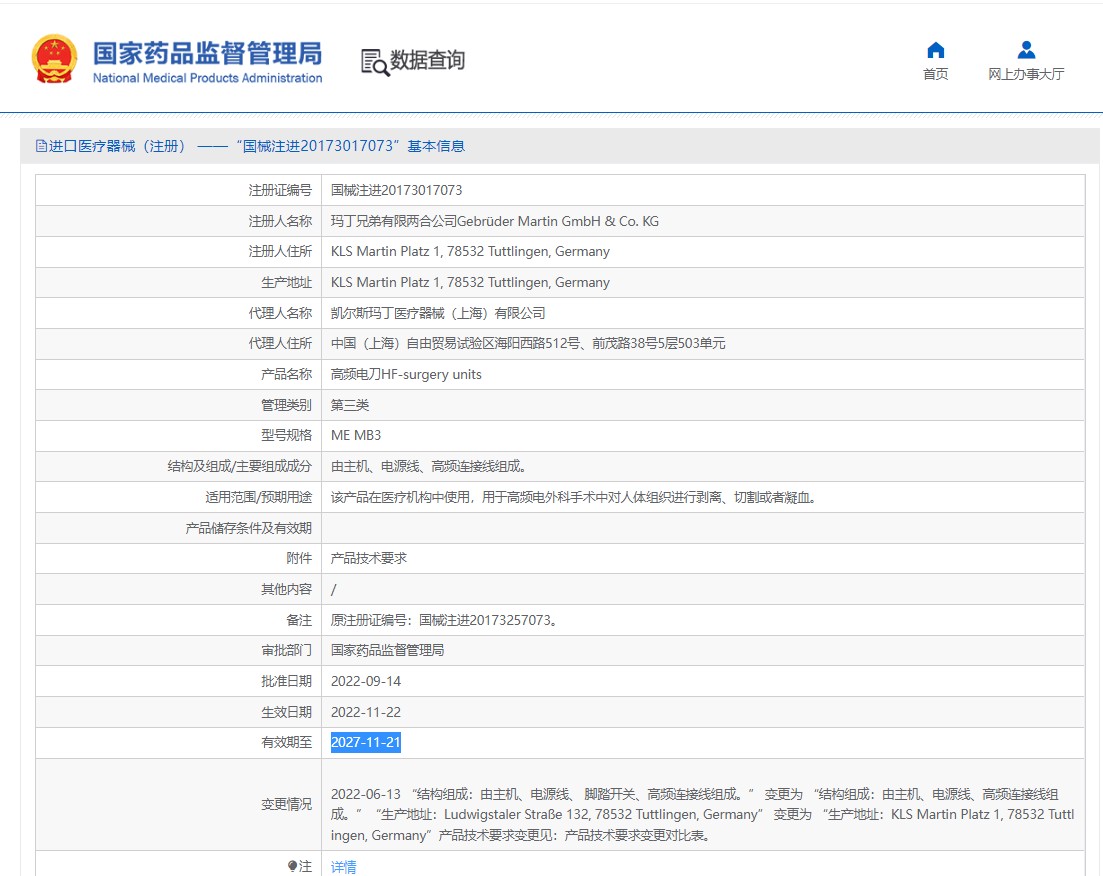Click the 适用范围/预期用途 description text
Screen dimensions: 1103x876
coord(573,497)
